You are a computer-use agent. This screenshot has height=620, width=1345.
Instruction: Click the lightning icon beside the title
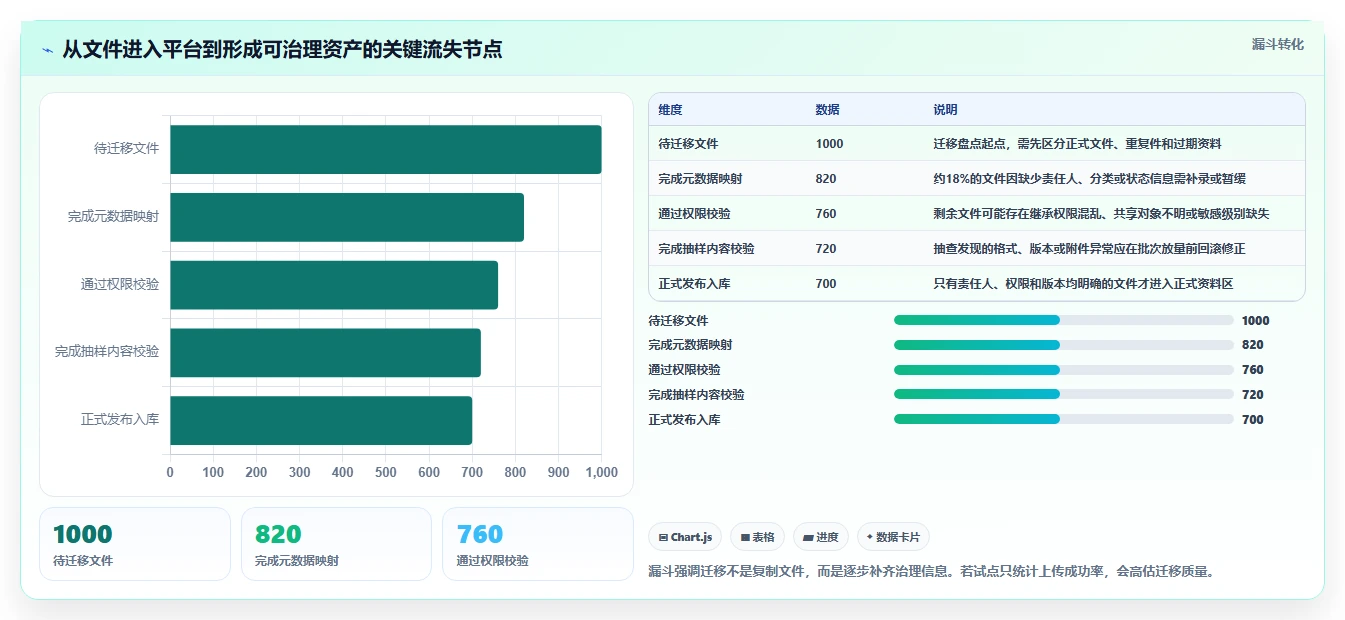(47, 50)
